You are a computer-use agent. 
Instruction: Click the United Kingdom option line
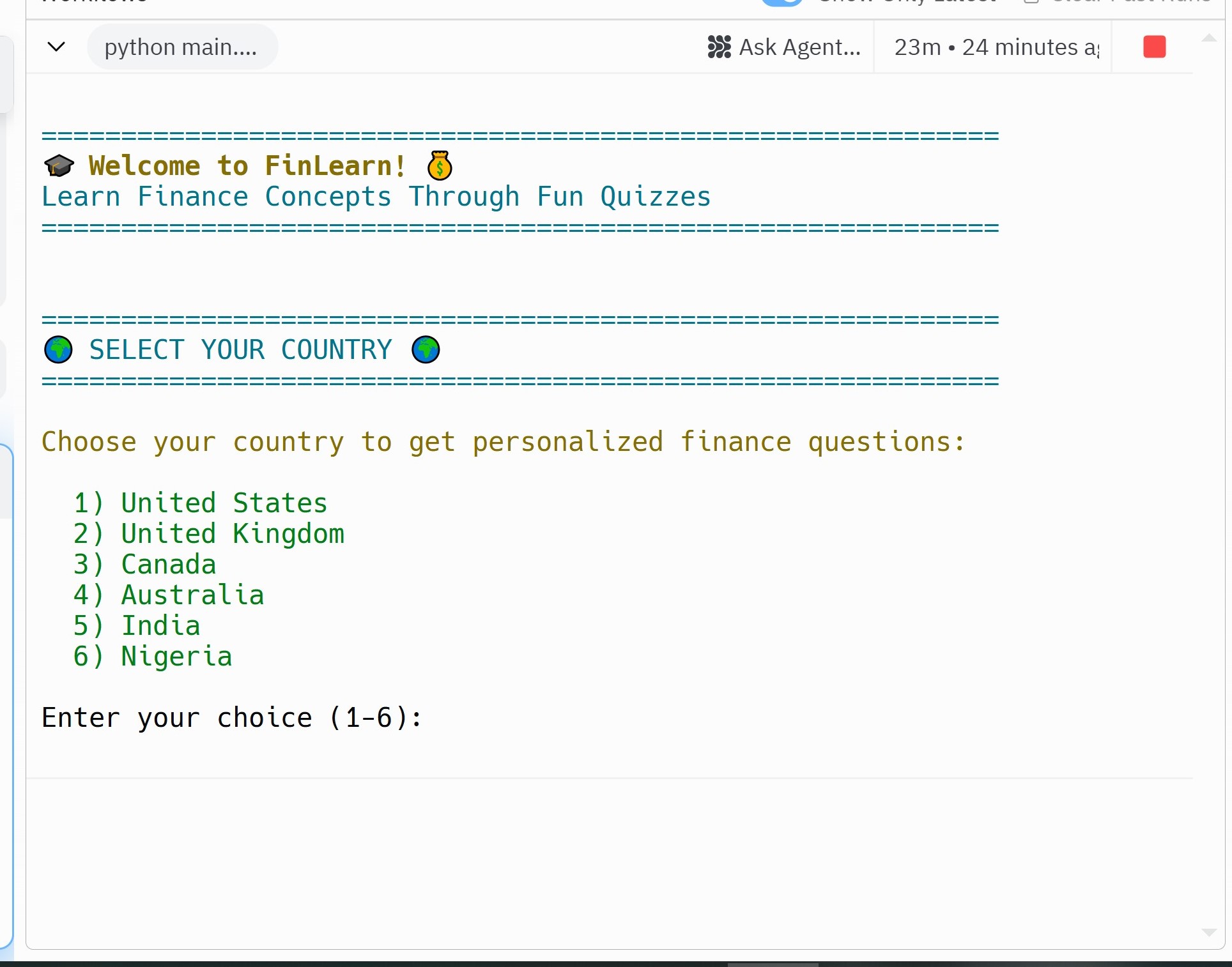tap(208, 534)
